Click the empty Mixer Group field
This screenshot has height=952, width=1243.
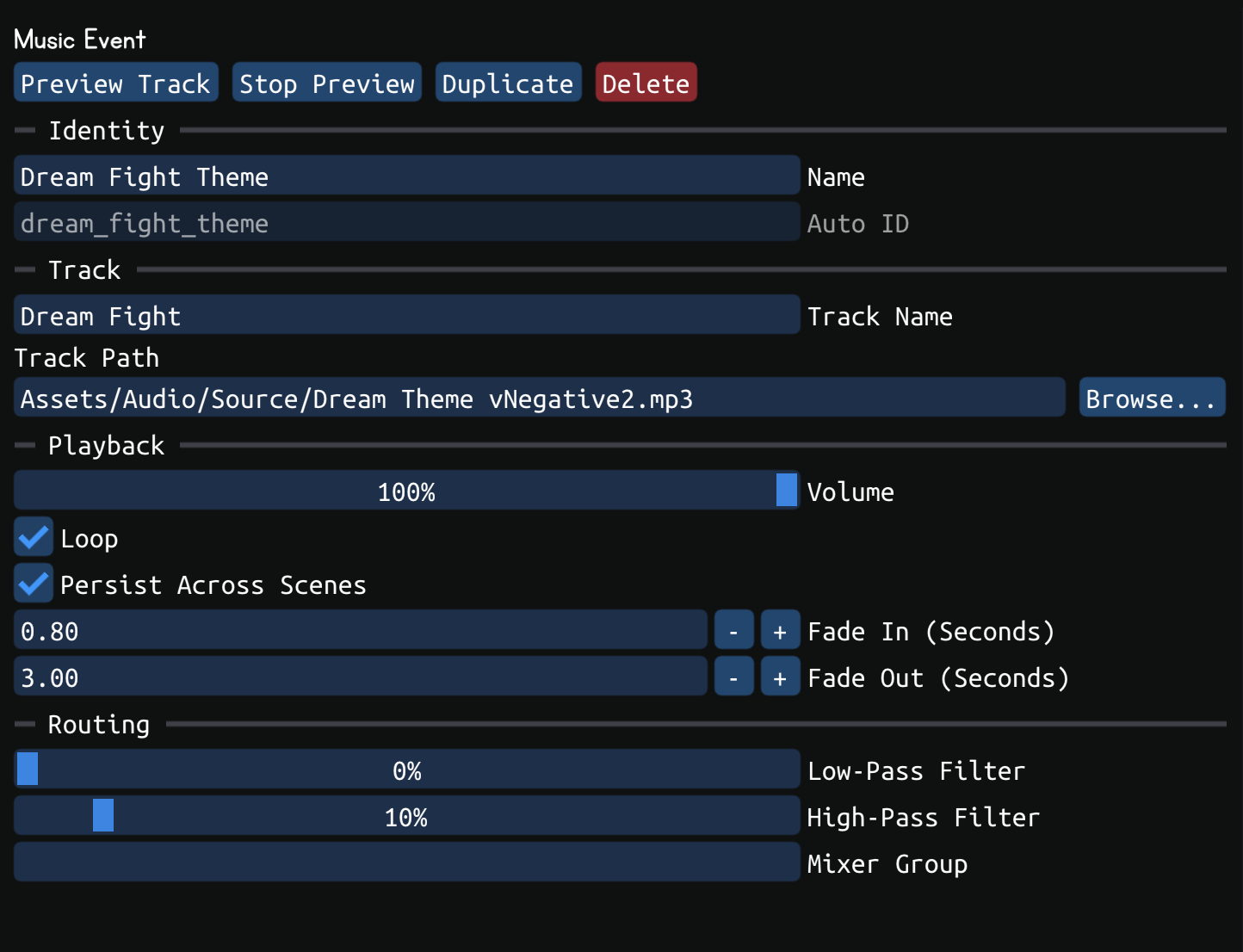point(407,863)
